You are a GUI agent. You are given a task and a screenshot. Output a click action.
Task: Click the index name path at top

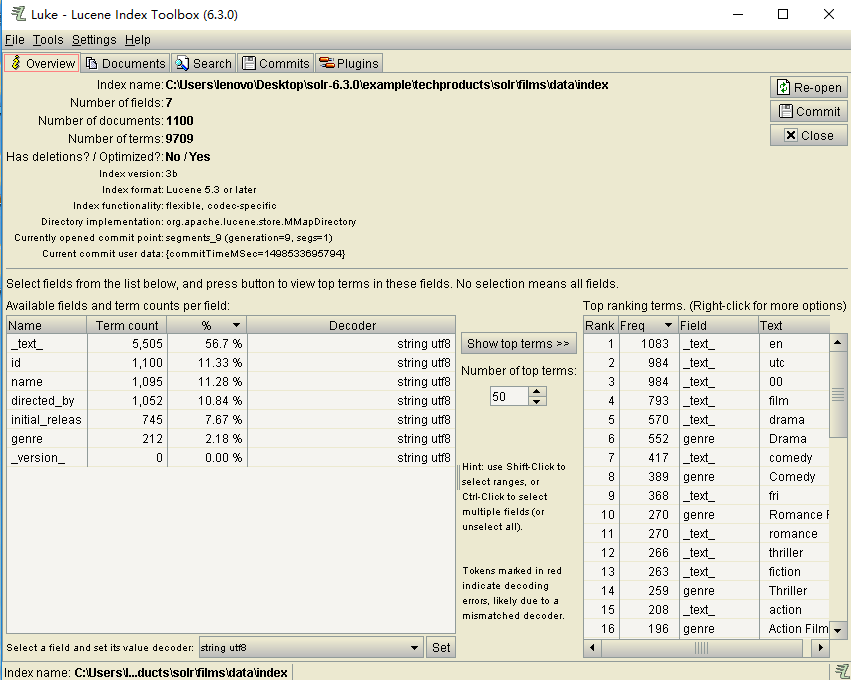pos(386,85)
